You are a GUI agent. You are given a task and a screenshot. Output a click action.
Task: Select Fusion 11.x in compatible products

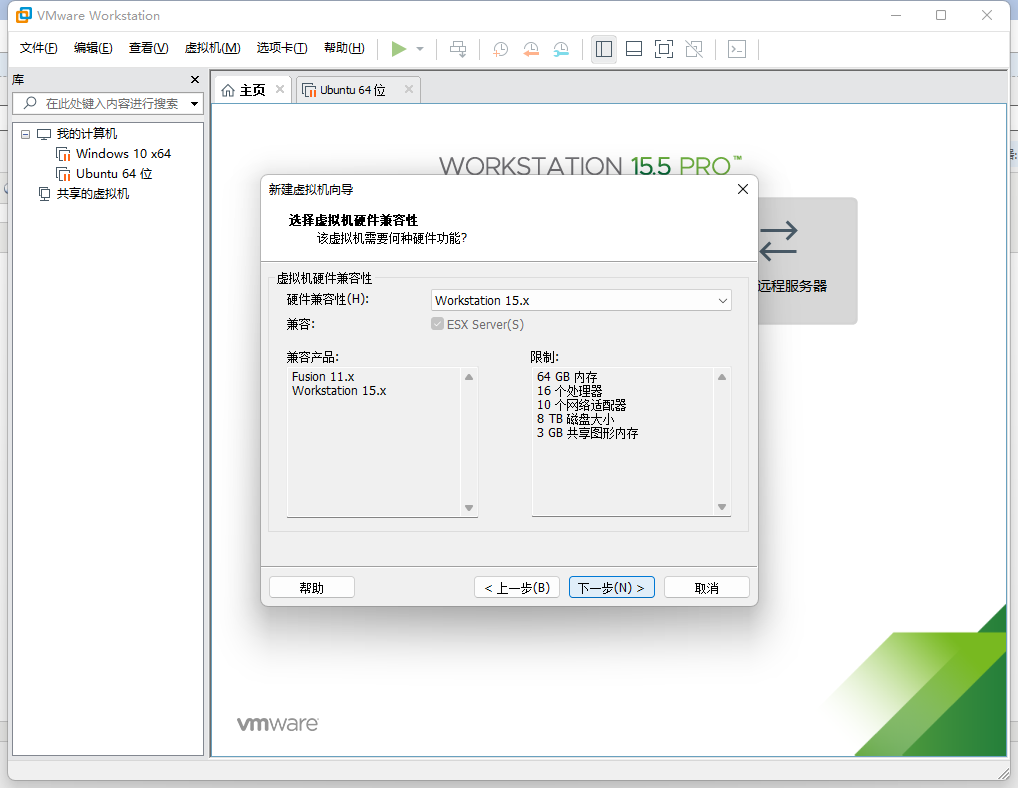[x=323, y=376]
